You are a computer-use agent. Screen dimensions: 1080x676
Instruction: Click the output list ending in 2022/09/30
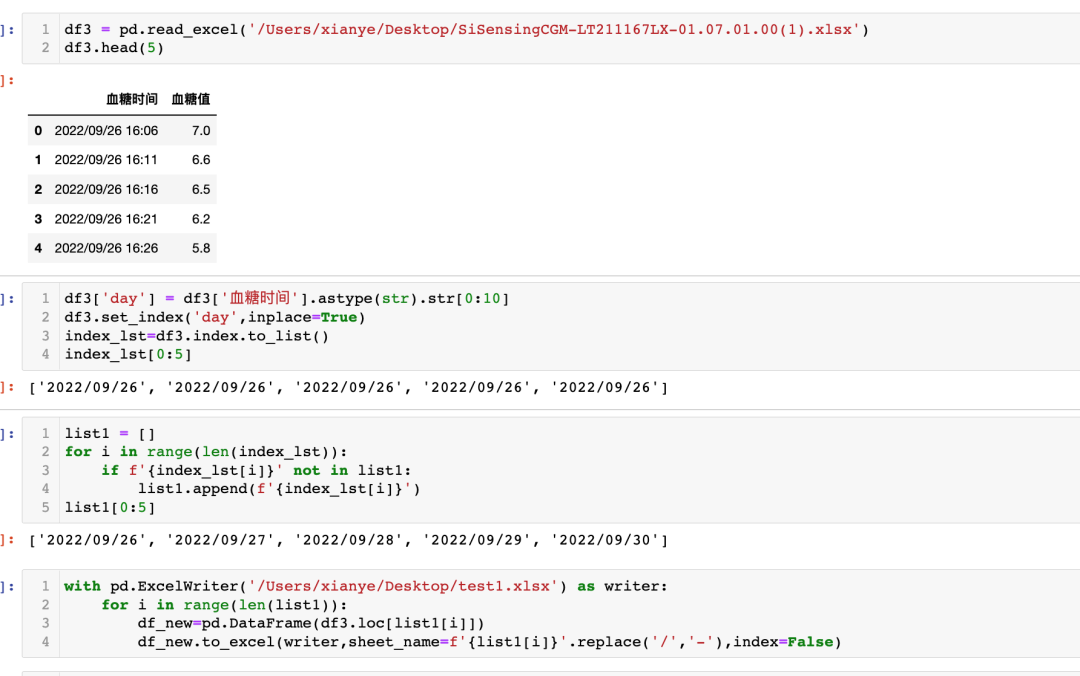point(349,540)
